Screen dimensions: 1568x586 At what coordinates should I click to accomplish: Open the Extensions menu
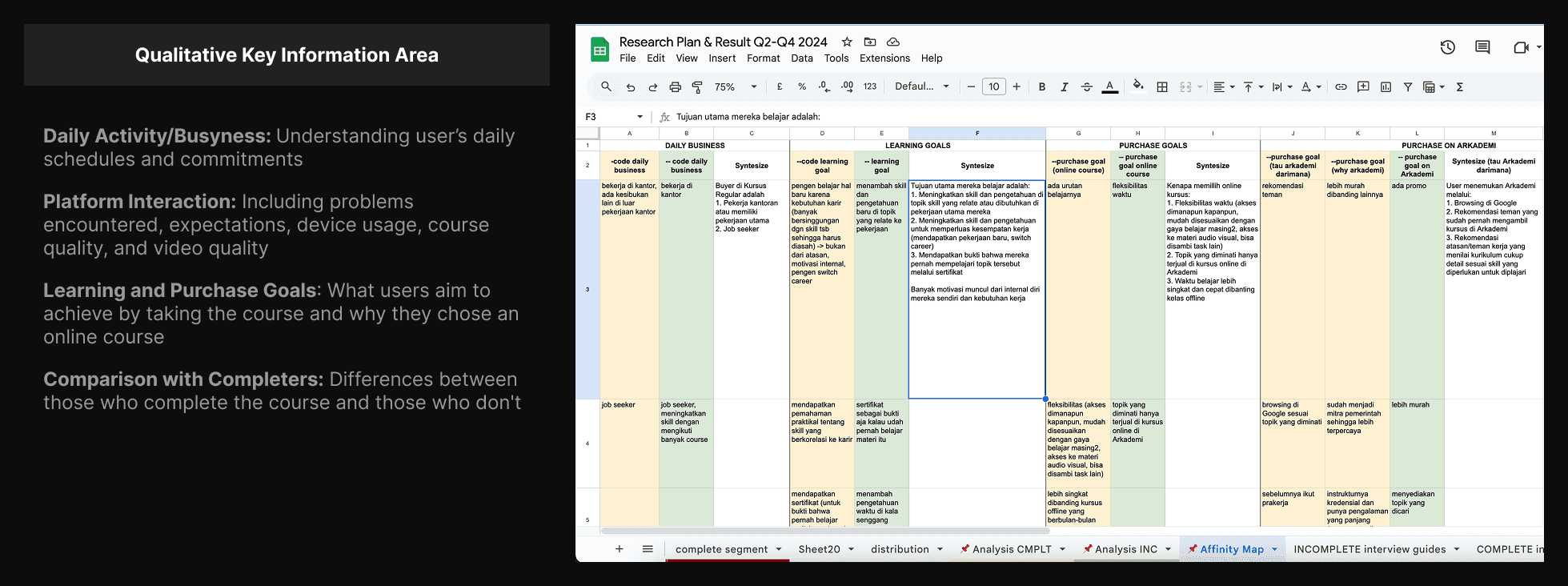(884, 58)
